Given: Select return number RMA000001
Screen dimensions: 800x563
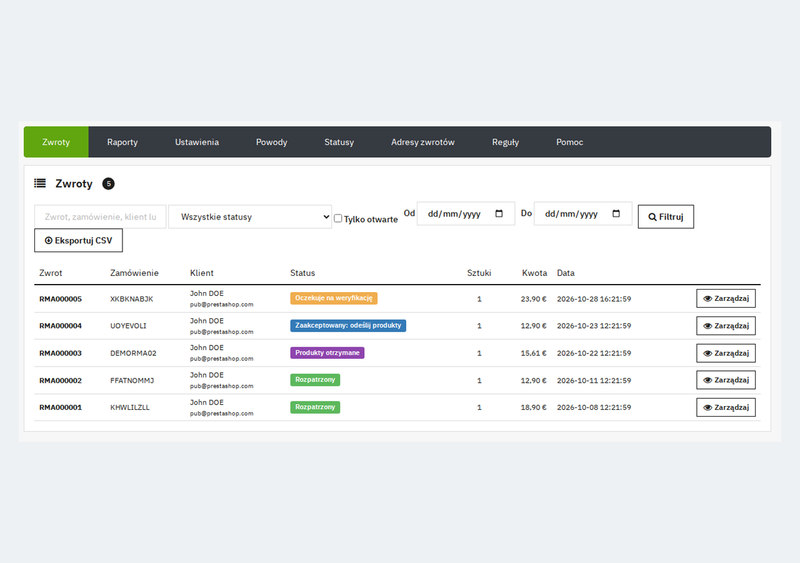Looking at the screenshot, I should pyautogui.click(x=60, y=408).
